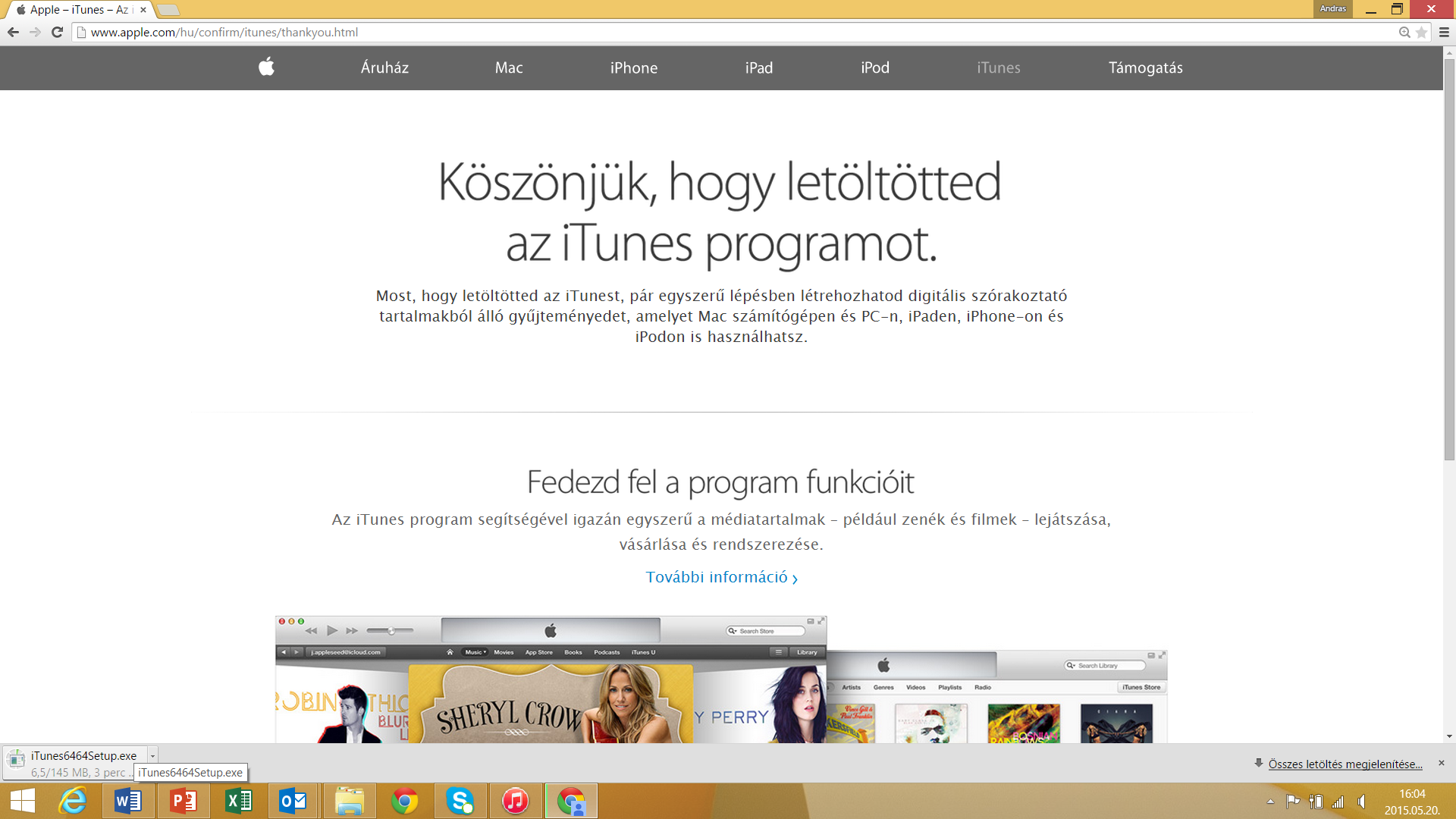Click the Apple logo in the navigation bar

(x=266, y=67)
